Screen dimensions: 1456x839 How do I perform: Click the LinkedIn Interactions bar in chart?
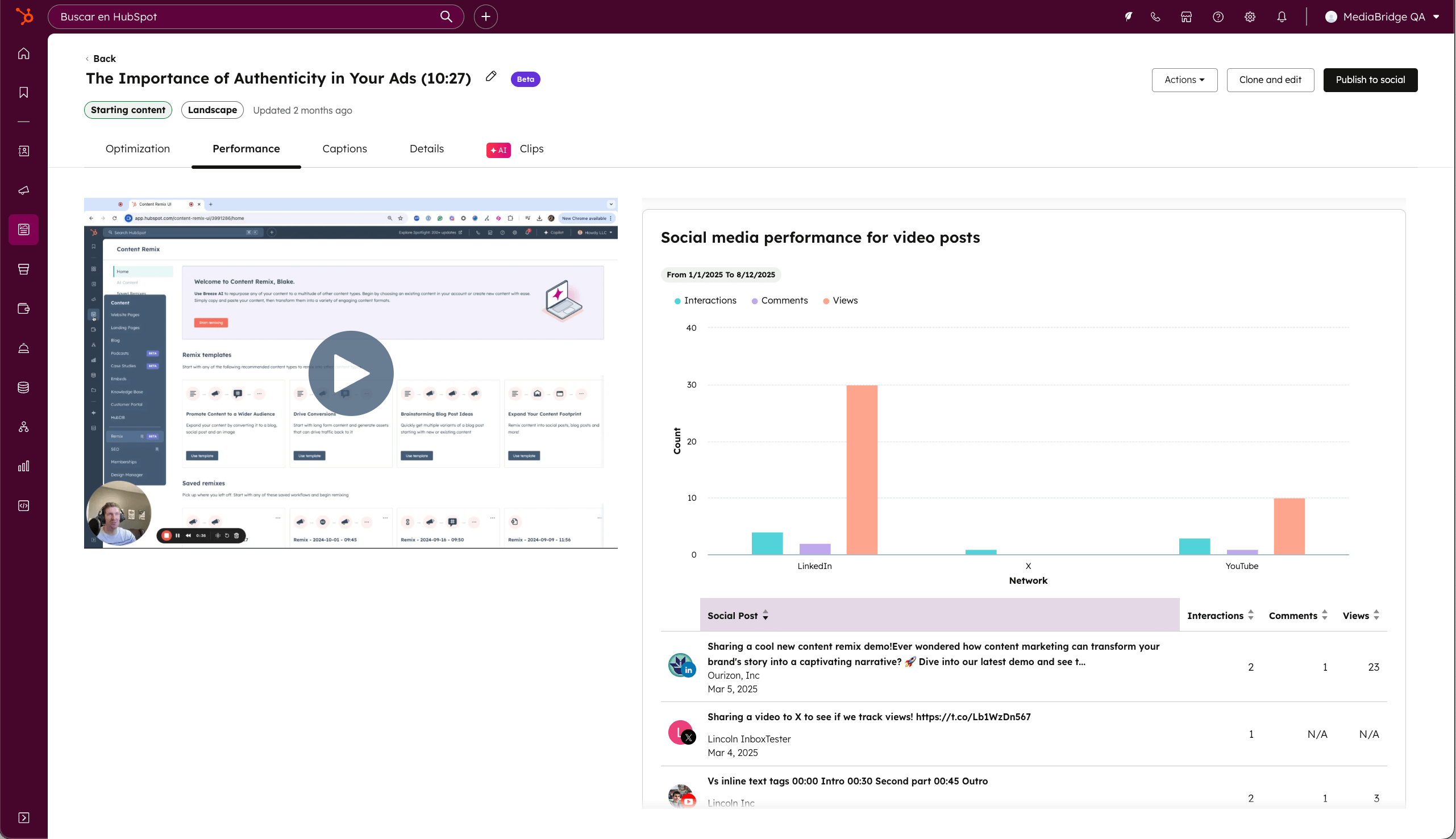(767, 543)
